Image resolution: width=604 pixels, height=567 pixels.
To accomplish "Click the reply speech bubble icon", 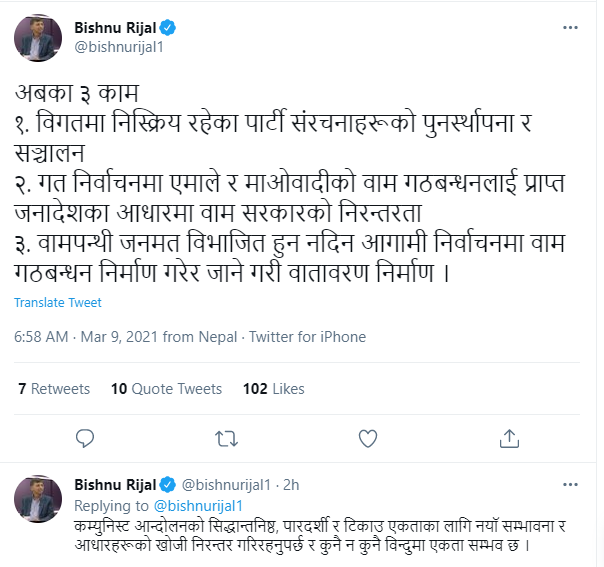I will tap(85, 437).
